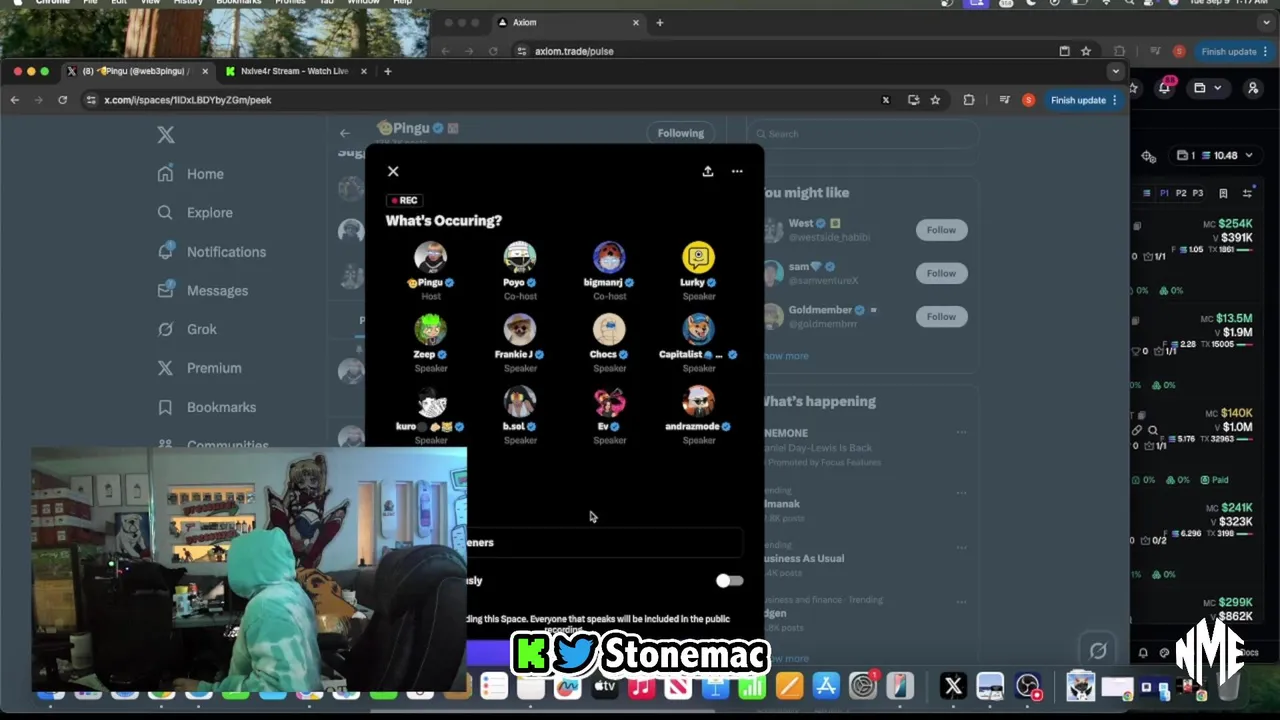The height and width of the screenshot is (720, 1280).
Task: Bookmark the x.com page with the star icon
Action: [935, 100]
